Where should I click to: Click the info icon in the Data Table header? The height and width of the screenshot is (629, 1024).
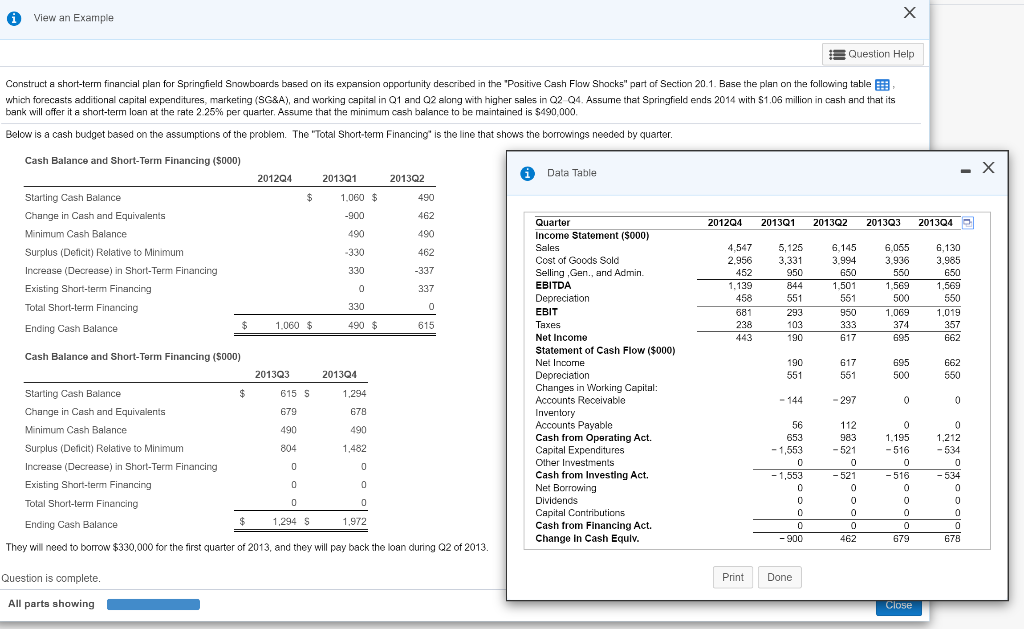point(527,171)
